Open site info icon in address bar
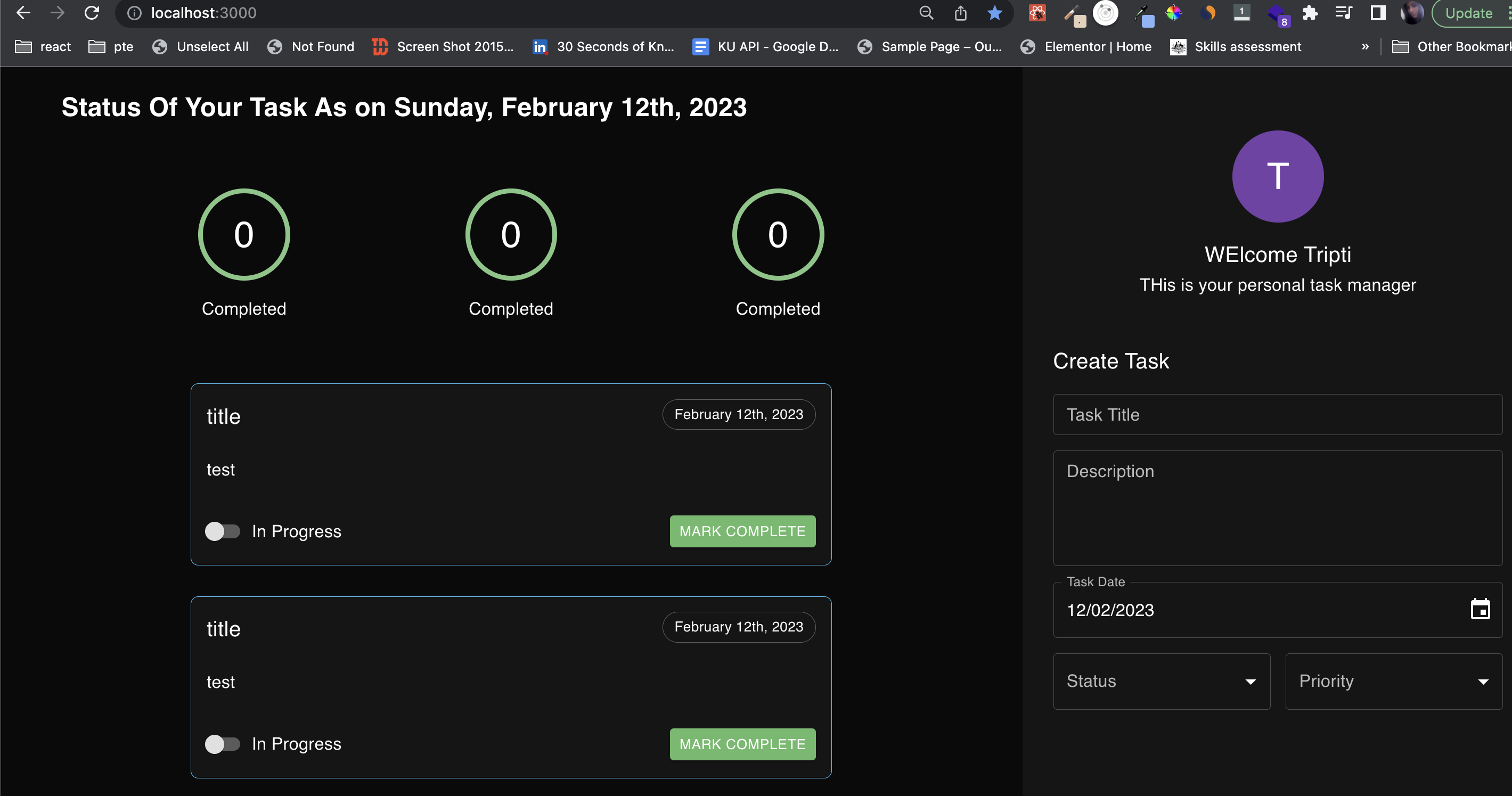 [x=134, y=13]
